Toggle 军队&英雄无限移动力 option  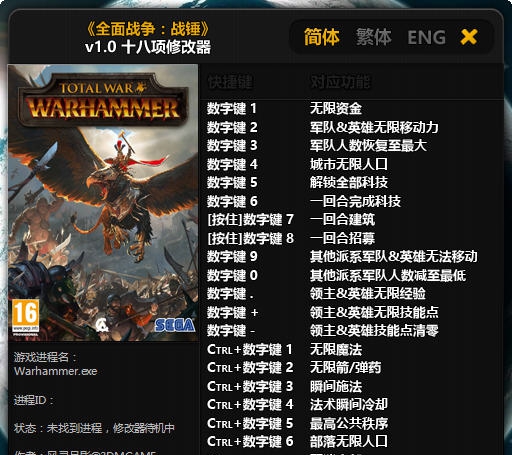click(x=374, y=127)
